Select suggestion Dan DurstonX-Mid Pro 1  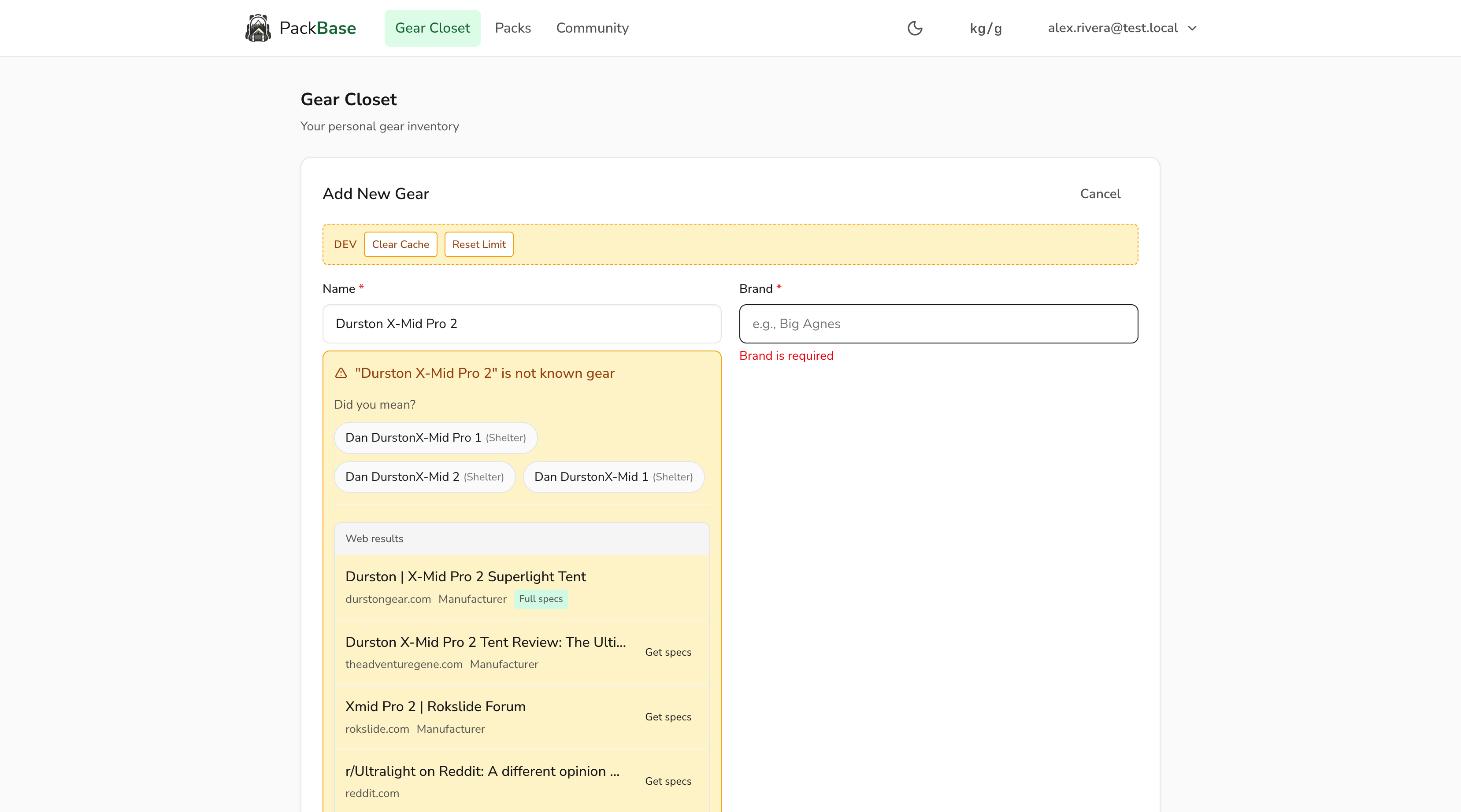tap(435, 437)
